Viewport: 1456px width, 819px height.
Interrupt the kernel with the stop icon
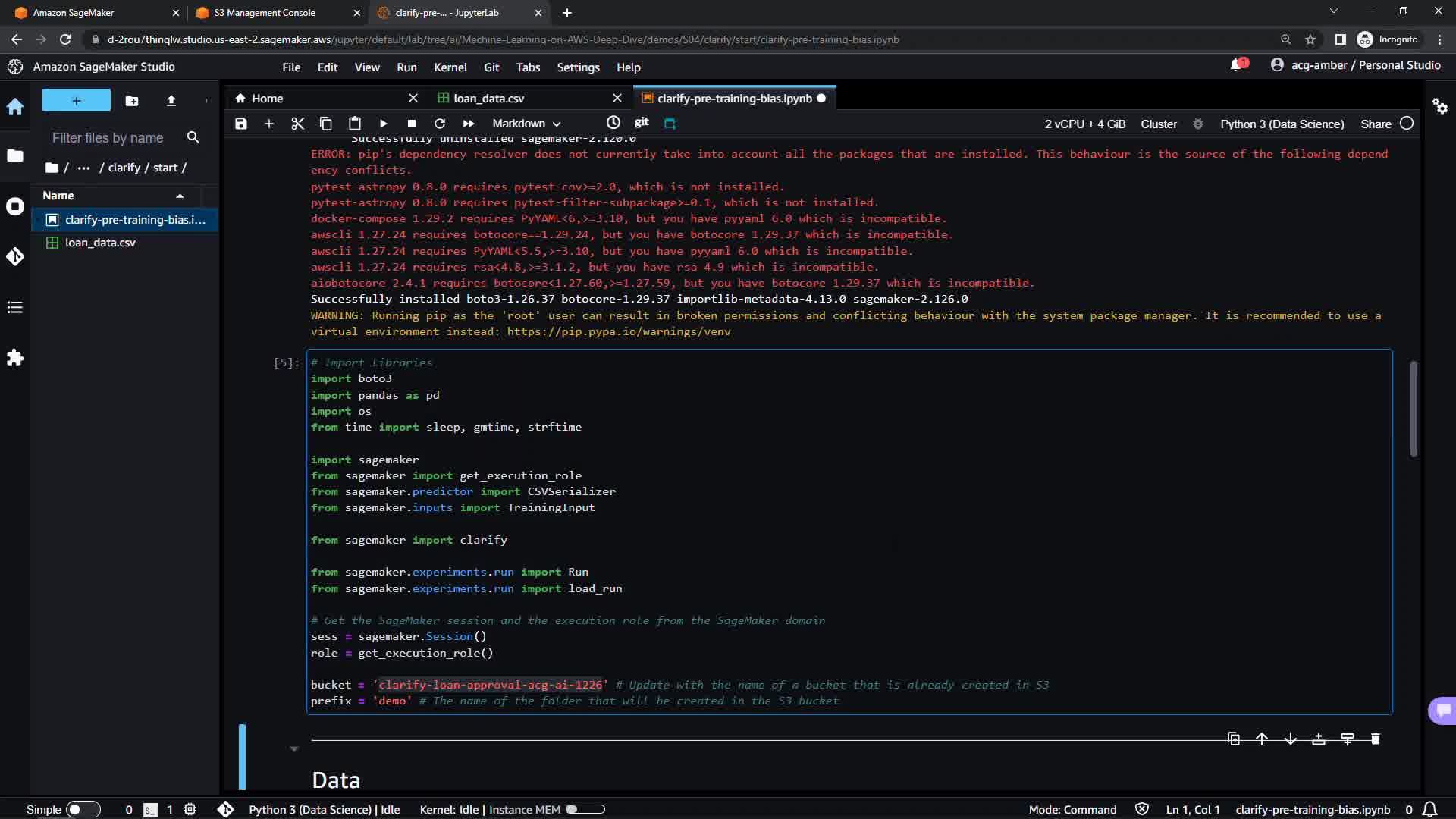[411, 124]
